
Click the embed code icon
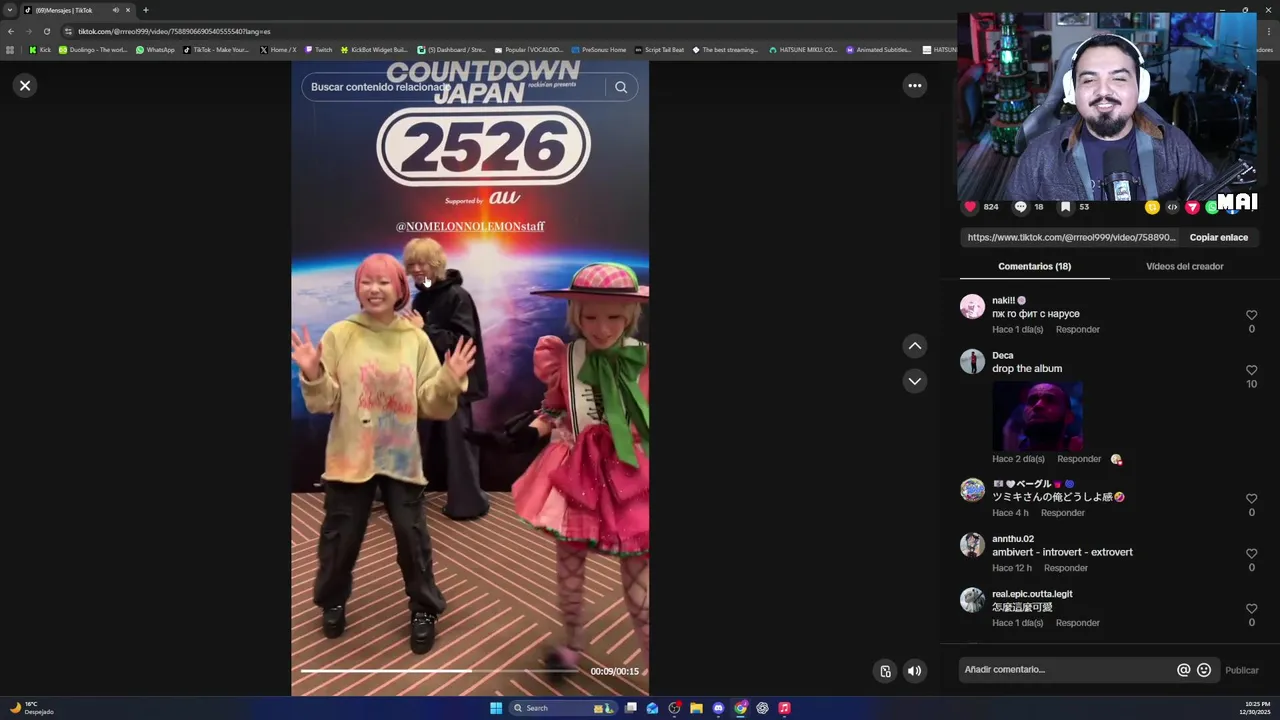click(1172, 207)
